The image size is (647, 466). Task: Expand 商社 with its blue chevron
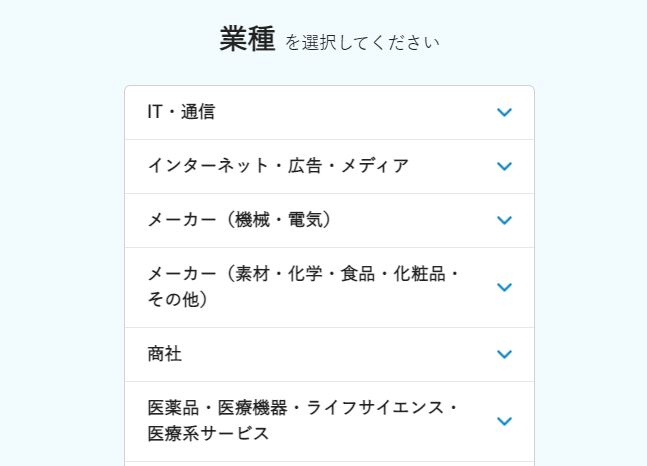click(x=504, y=354)
